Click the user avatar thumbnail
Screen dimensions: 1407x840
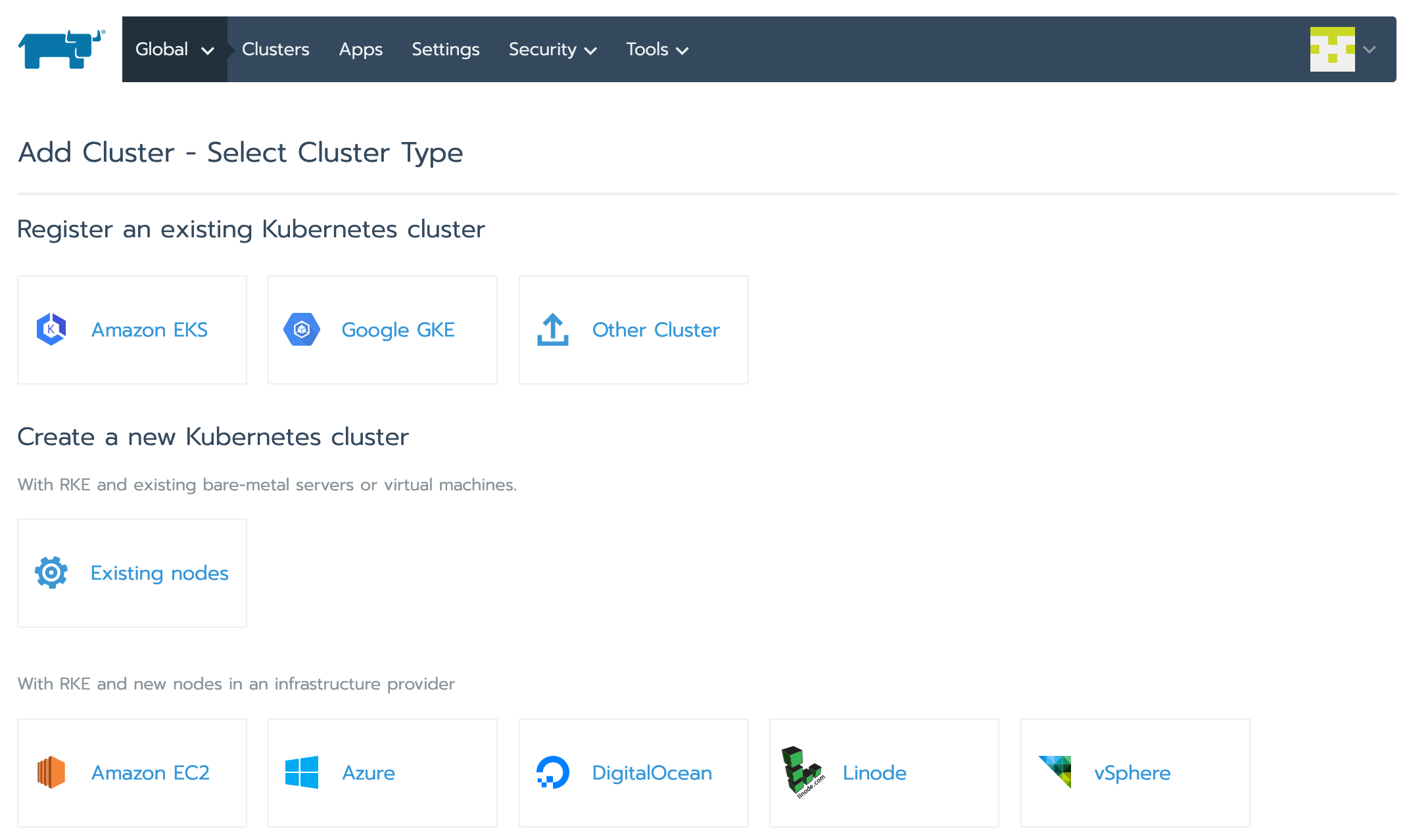pyautogui.click(x=1332, y=49)
